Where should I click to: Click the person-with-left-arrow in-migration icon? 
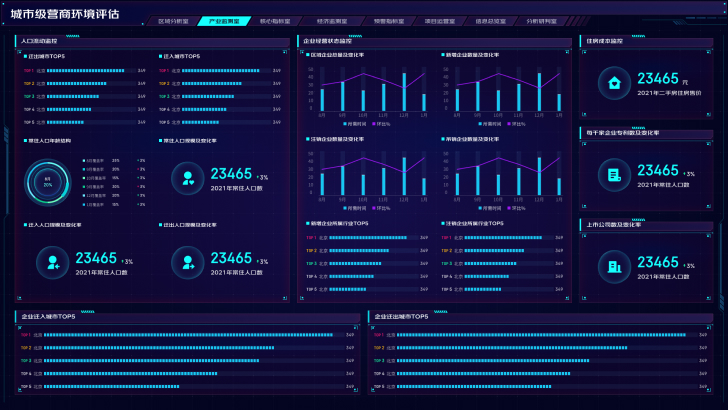click(x=52, y=263)
